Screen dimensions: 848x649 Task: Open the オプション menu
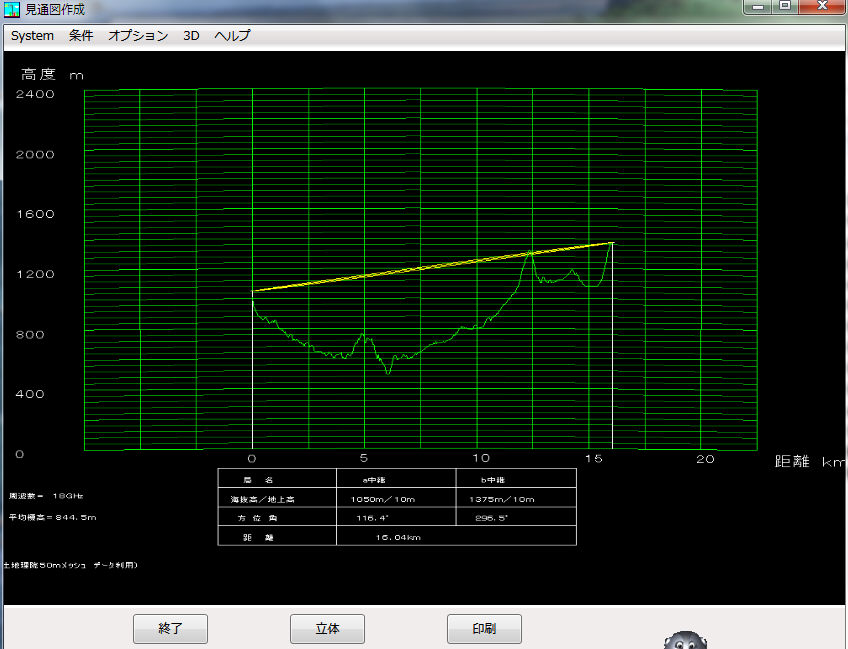[x=138, y=35]
